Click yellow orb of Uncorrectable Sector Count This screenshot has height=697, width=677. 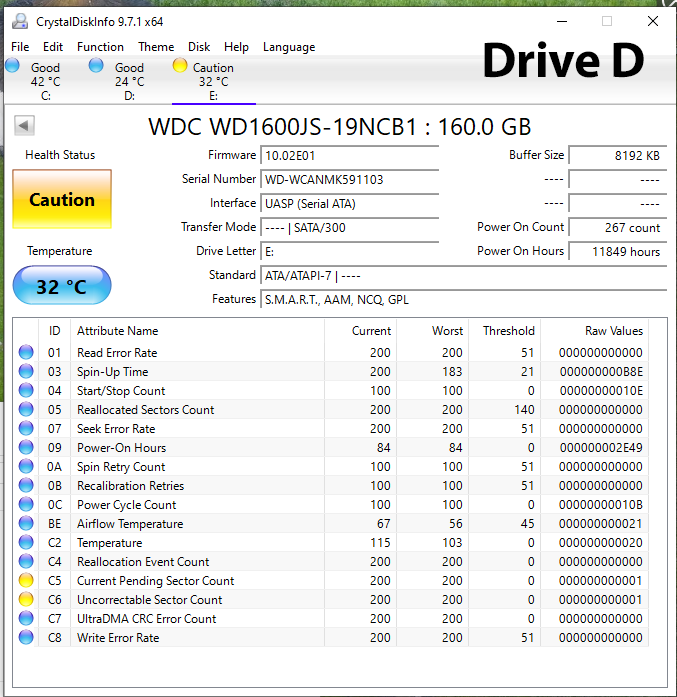point(26,599)
